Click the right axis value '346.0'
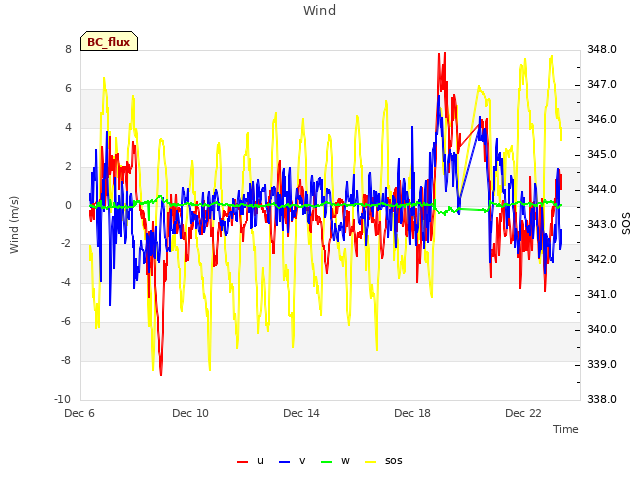The height and width of the screenshot is (480, 640). pyautogui.click(x=602, y=120)
